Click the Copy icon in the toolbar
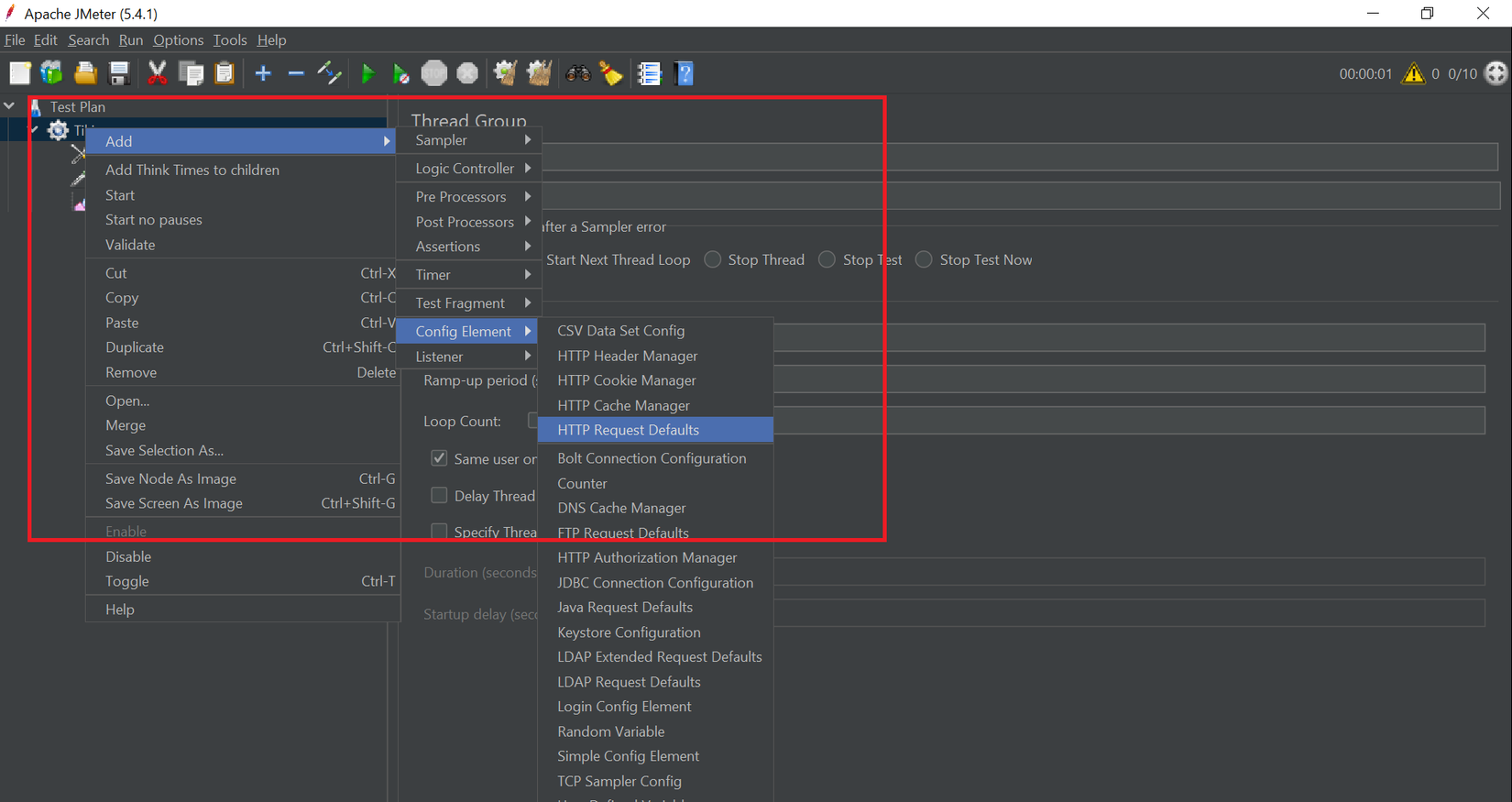 [192, 73]
